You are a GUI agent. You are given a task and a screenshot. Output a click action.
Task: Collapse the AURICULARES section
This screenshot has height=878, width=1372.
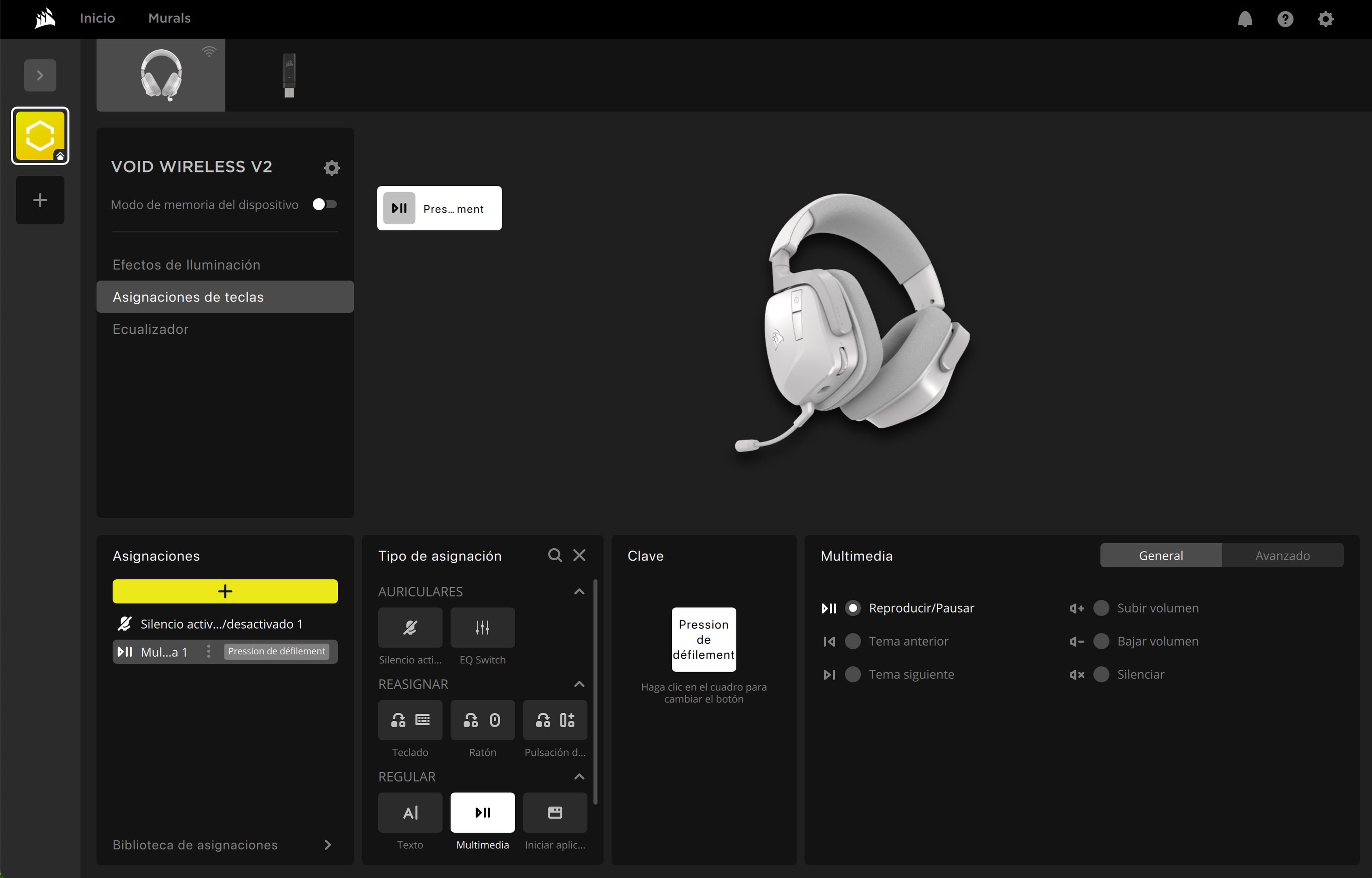click(x=579, y=591)
